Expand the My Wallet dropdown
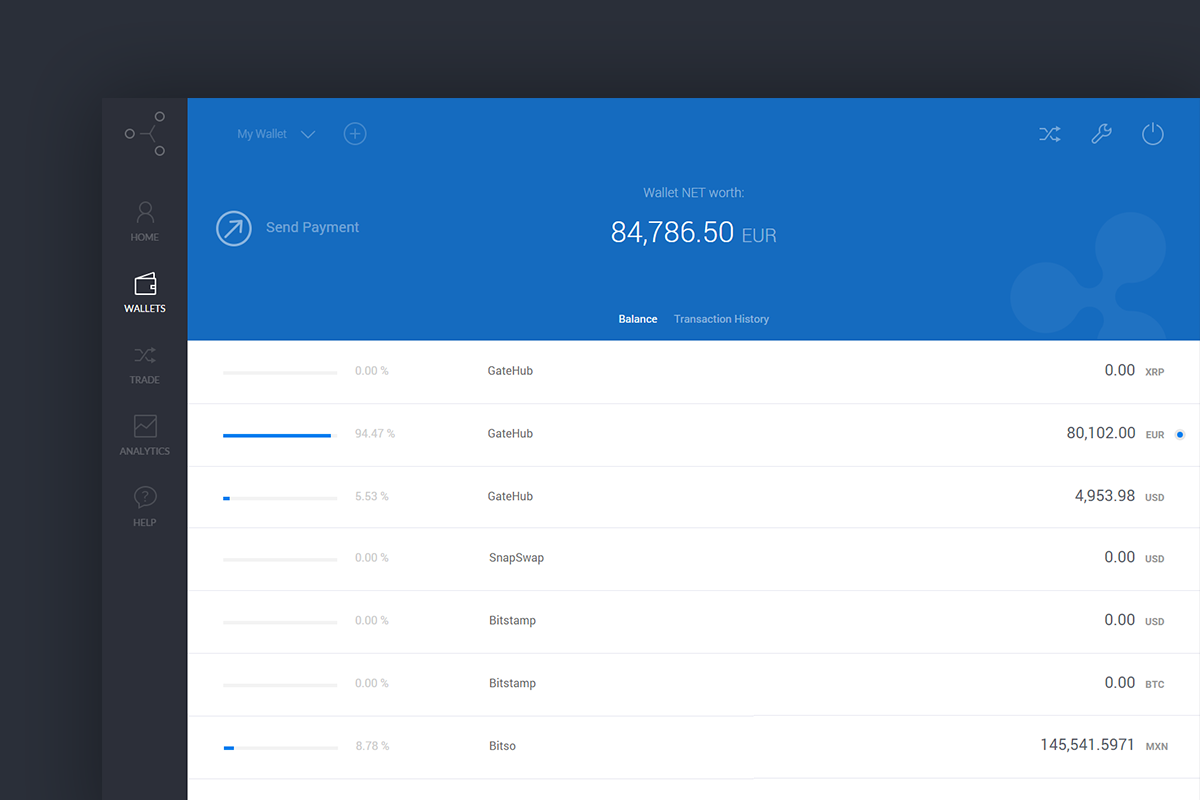 click(x=275, y=133)
